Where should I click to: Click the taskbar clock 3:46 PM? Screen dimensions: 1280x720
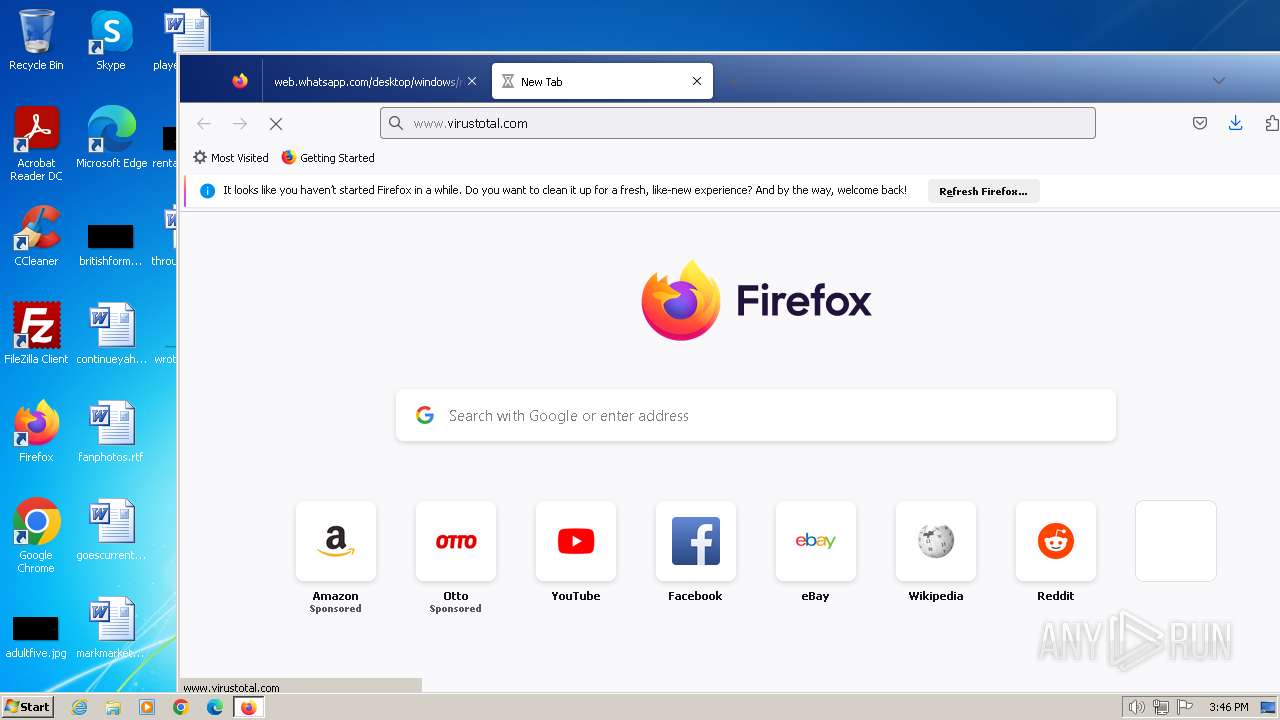[x=1229, y=707]
